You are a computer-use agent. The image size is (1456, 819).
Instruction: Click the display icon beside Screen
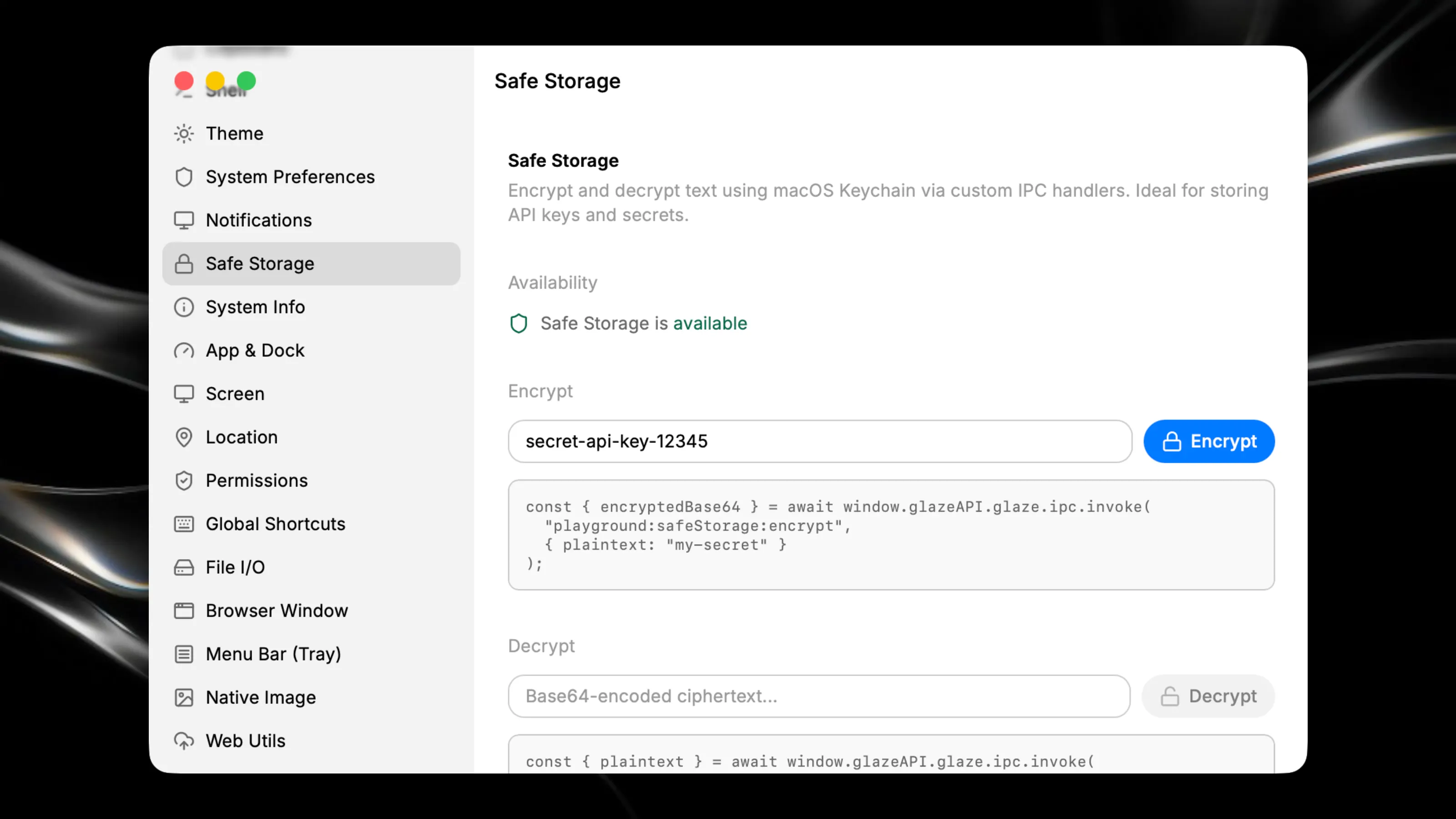[x=184, y=394]
